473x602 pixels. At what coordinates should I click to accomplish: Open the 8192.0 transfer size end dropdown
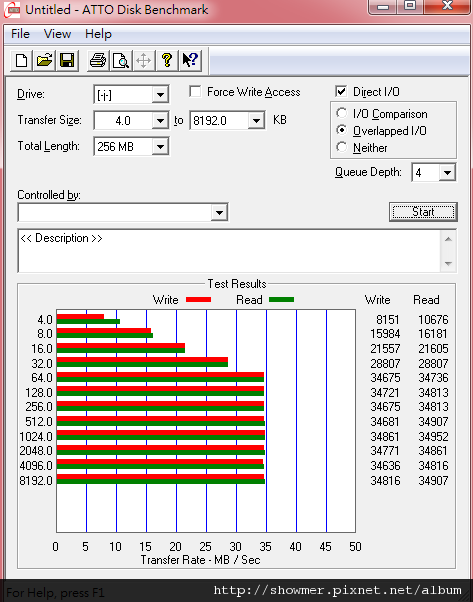(256, 121)
